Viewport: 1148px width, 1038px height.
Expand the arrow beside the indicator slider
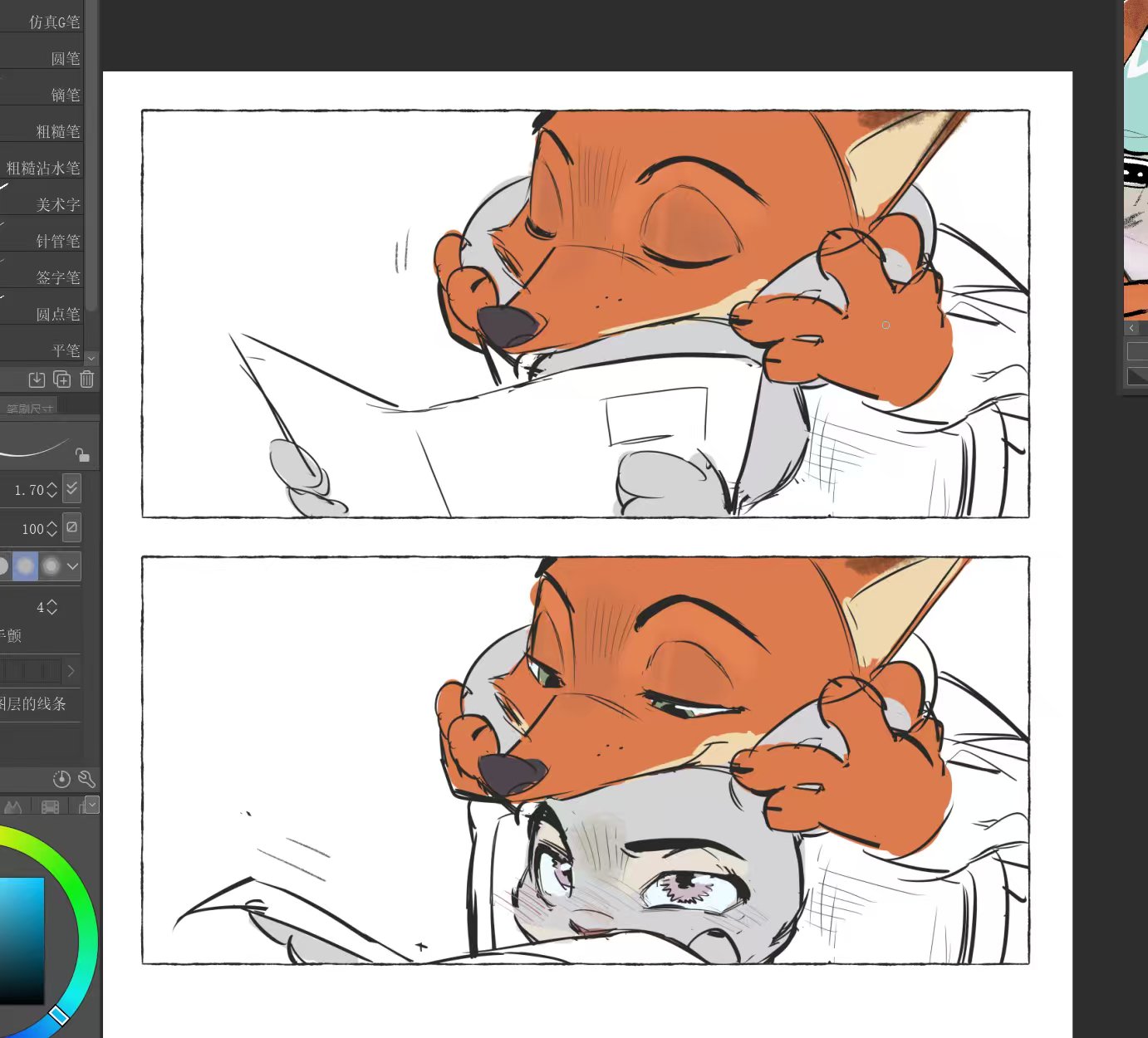(x=71, y=670)
